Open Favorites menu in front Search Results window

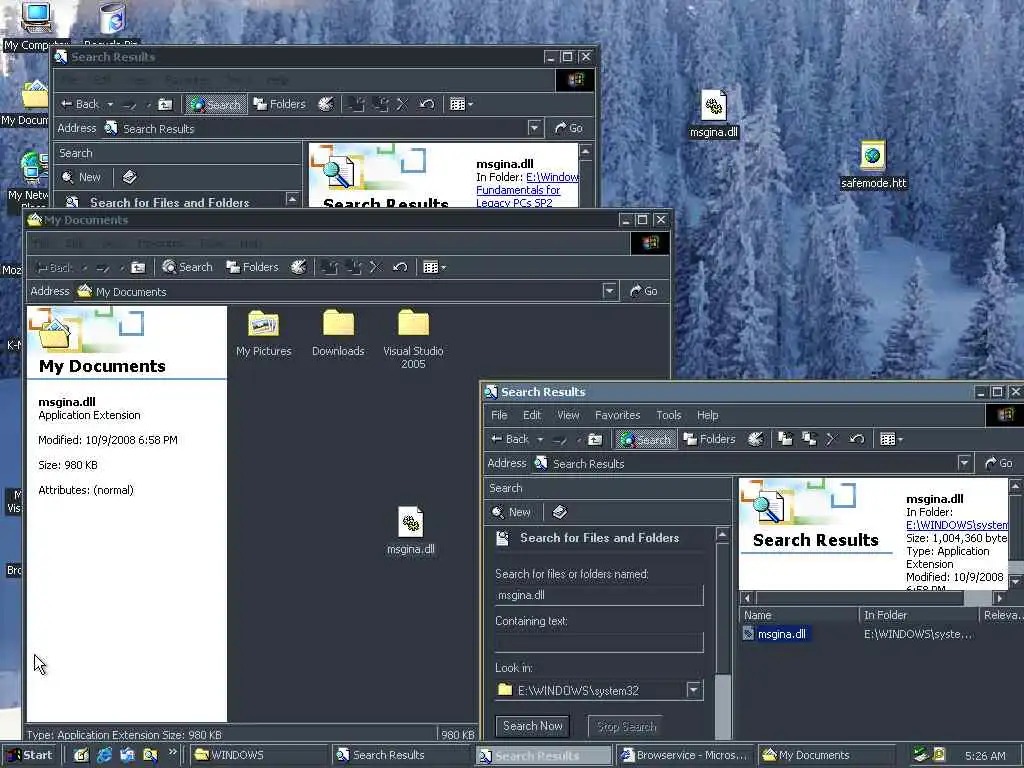[617, 415]
